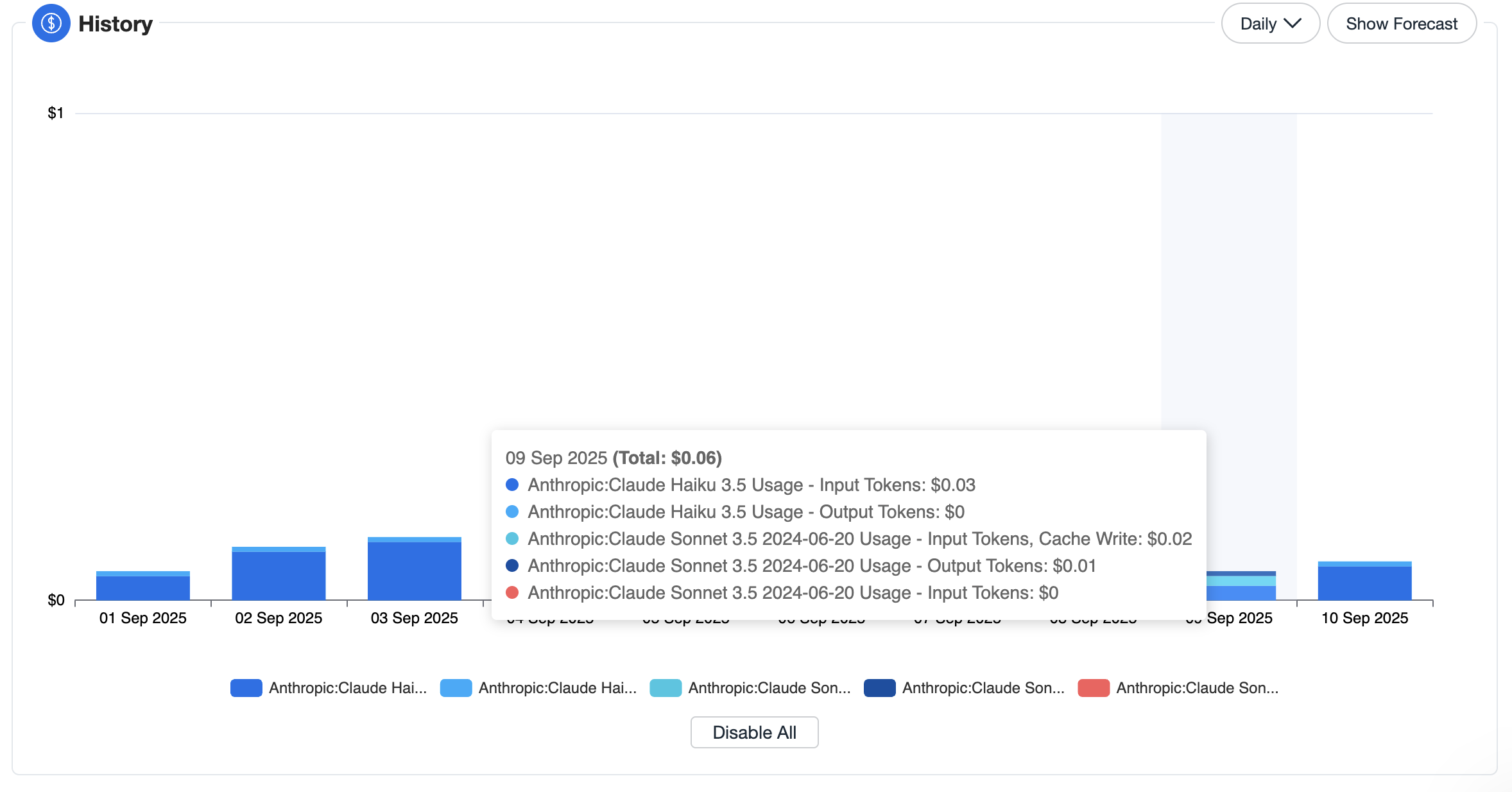
Task: Click the Show Forecast button
Action: (x=1402, y=24)
